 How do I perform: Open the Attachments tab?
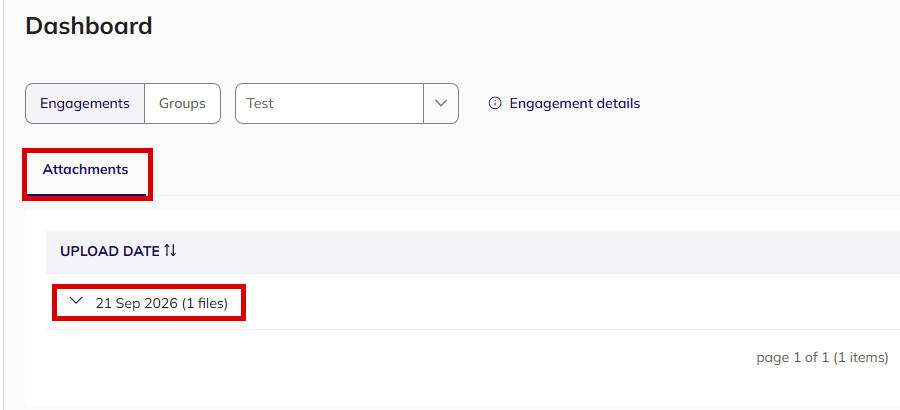click(86, 170)
